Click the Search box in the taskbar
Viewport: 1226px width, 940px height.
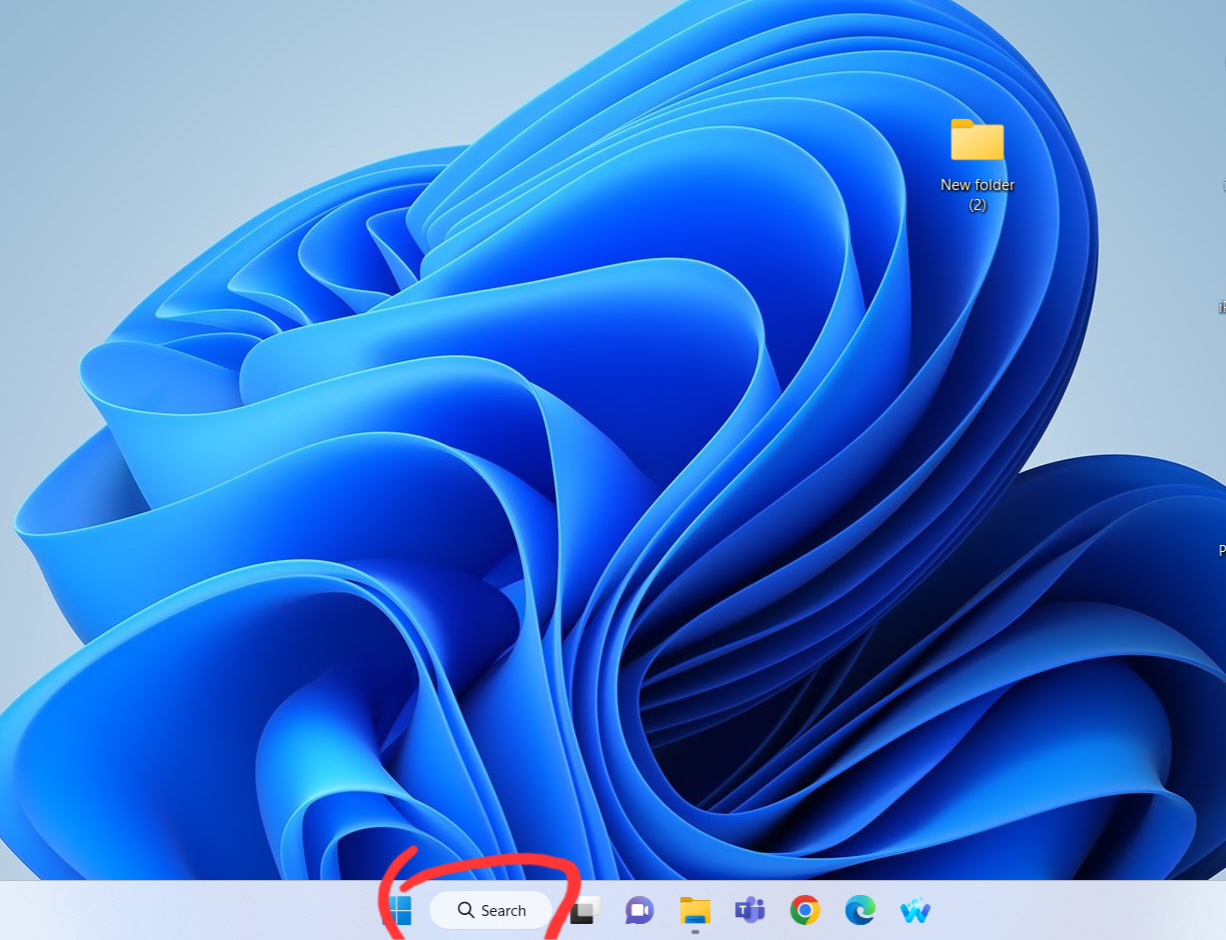point(491,910)
